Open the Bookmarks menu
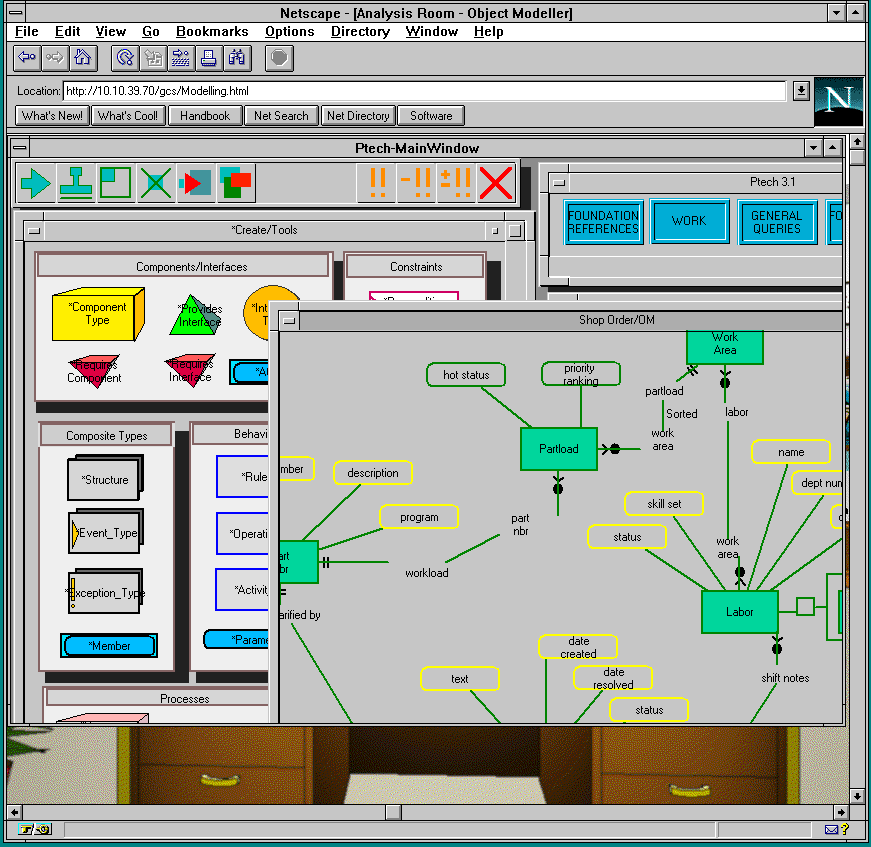The width and height of the screenshot is (871, 847). coord(211,31)
